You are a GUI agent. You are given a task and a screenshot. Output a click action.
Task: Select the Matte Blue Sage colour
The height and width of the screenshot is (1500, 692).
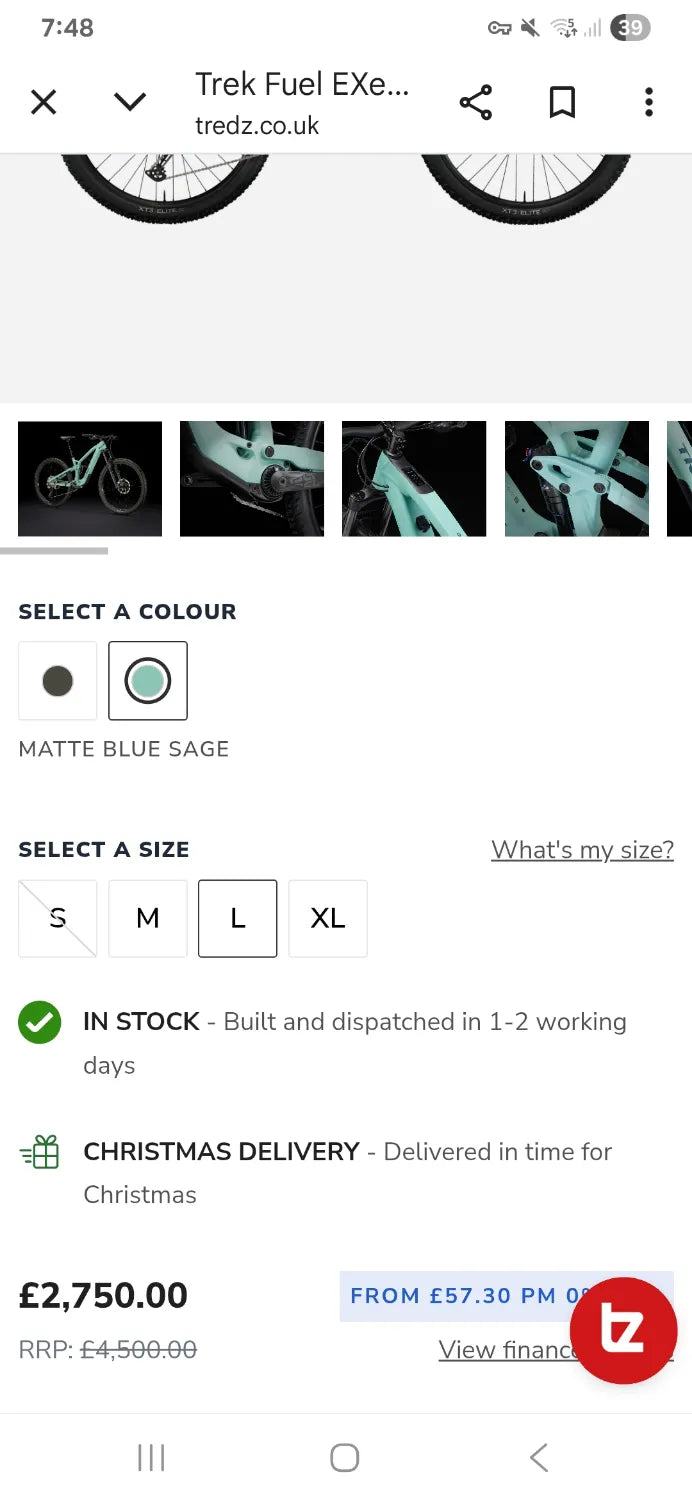(x=148, y=681)
